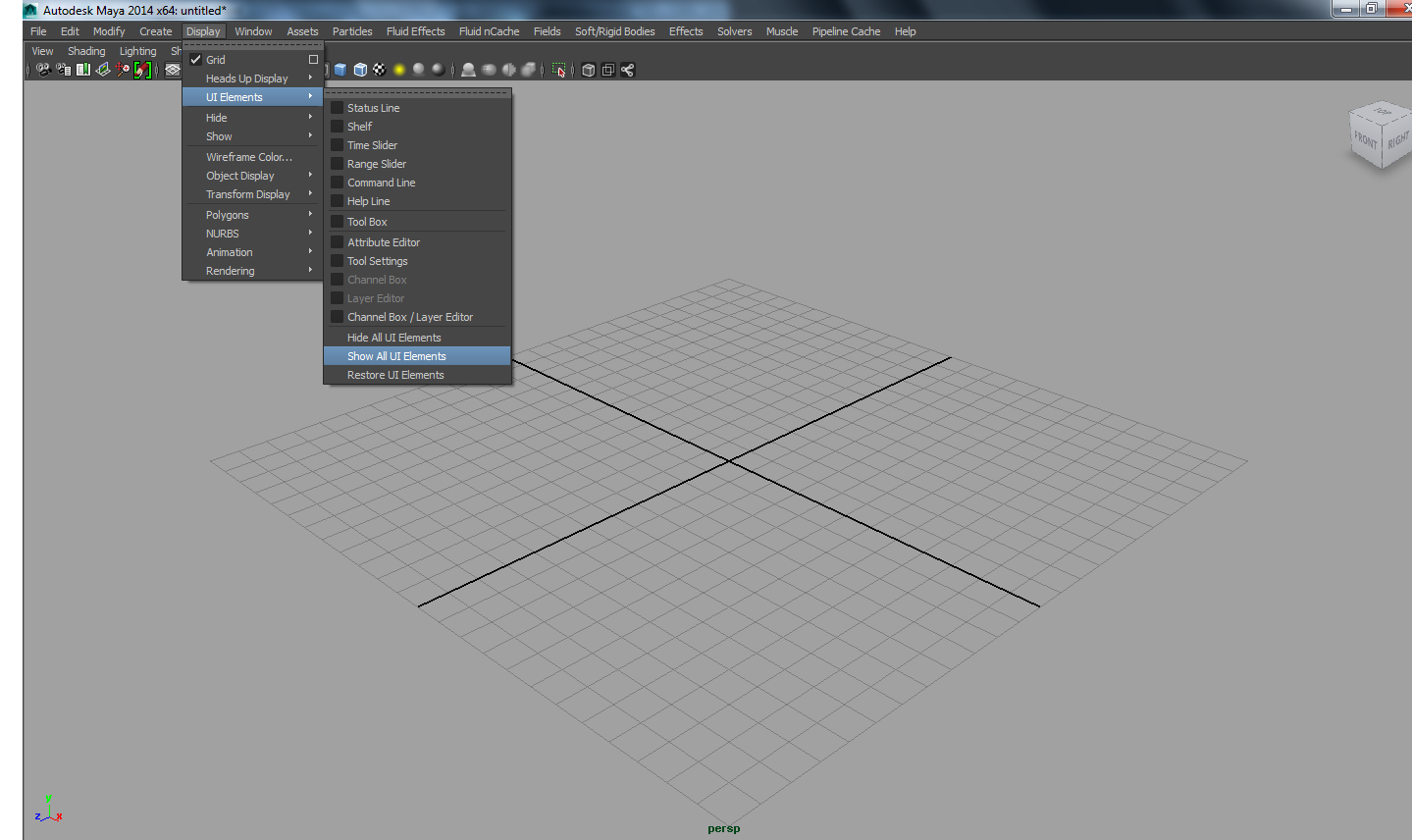Enable the Time Slider checkbox
Viewport: 1412px width, 840px height.
coord(373,144)
